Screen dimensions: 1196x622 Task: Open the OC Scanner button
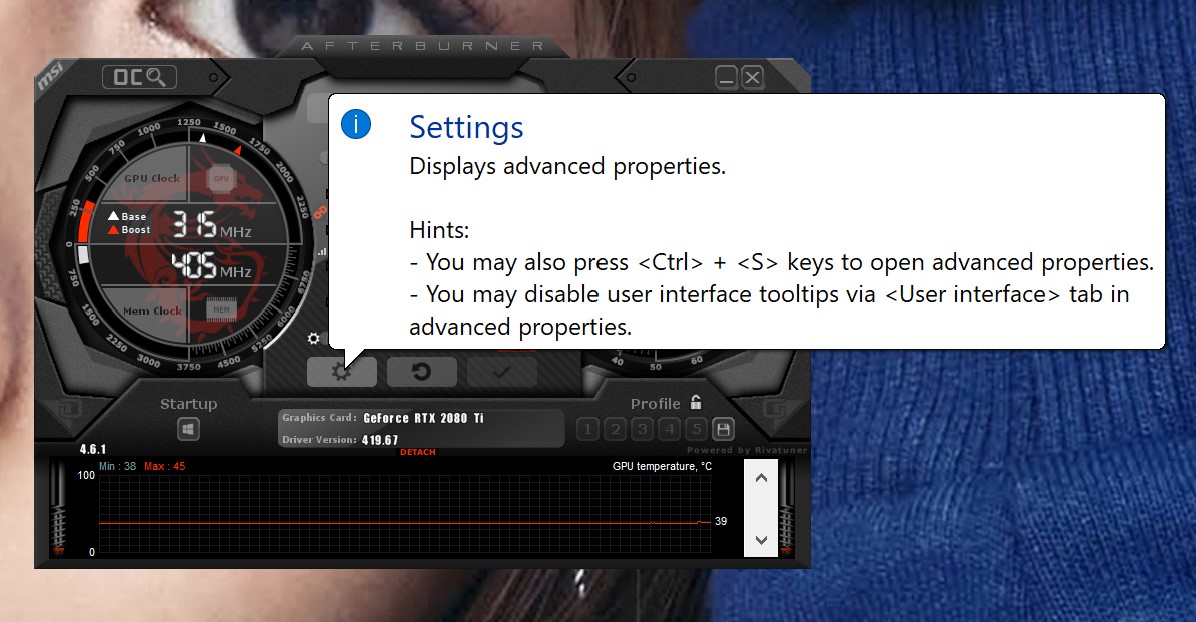[140, 77]
